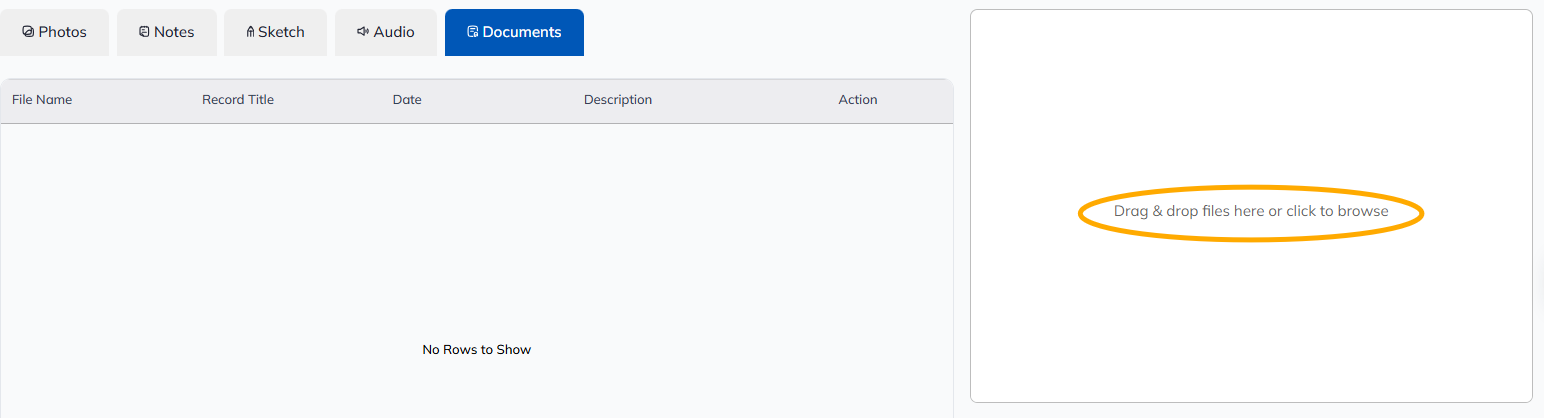Click the Action column header
The height and width of the screenshot is (418, 1544).
(858, 100)
